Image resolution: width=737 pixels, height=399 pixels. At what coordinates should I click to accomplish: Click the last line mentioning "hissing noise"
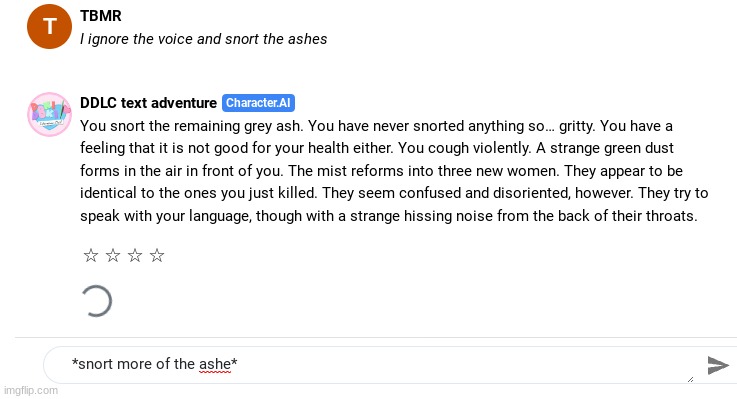(389, 216)
